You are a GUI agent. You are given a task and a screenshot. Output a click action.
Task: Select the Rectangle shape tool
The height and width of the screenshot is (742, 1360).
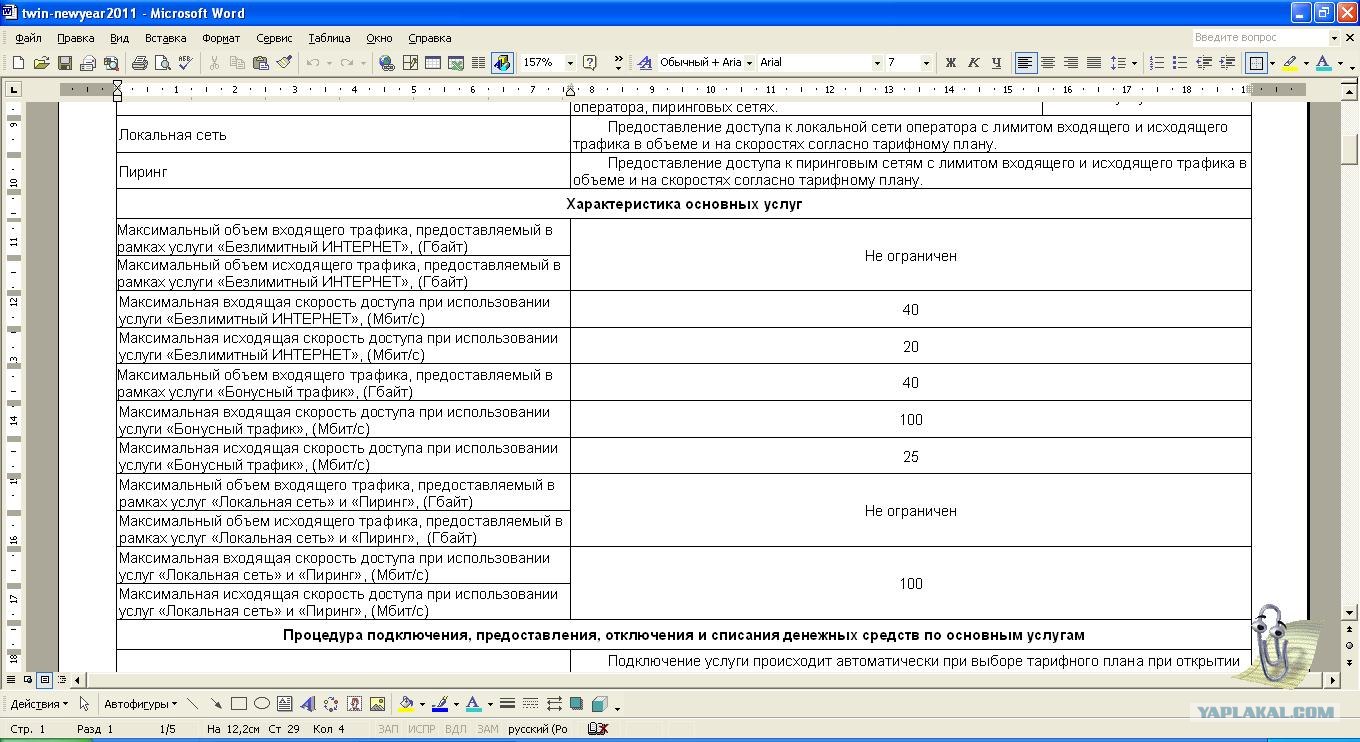pyautogui.click(x=239, y=704)
